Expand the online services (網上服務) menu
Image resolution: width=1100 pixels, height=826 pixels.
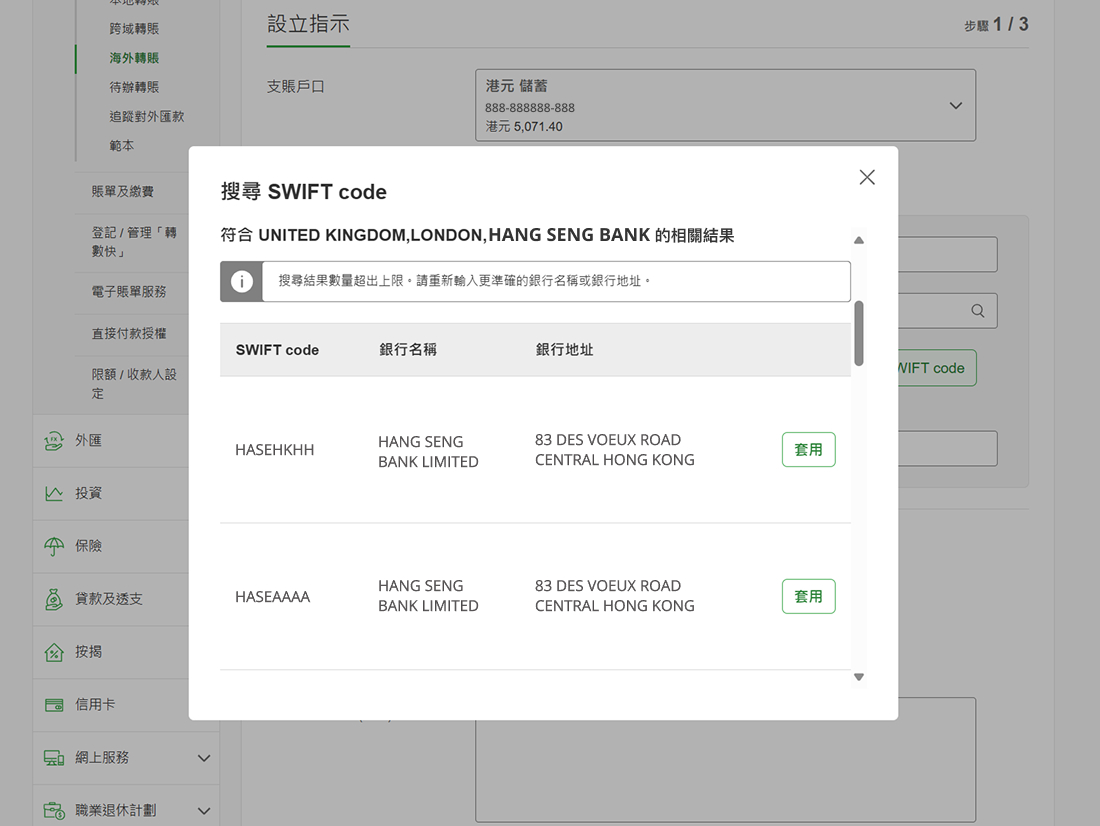(204, 758)
